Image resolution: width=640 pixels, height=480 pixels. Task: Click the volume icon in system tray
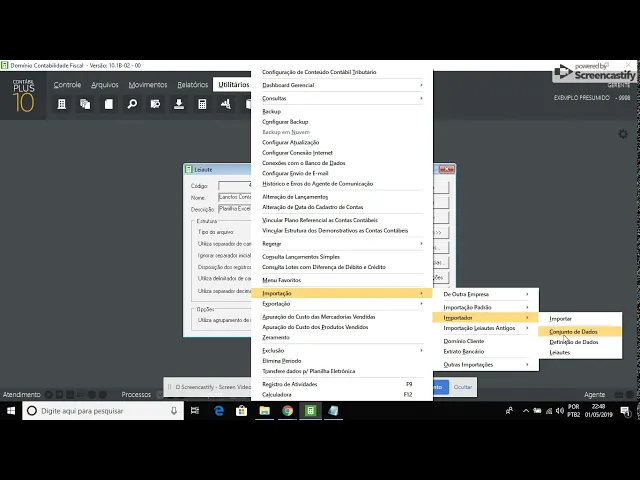[x=560, y=411]
